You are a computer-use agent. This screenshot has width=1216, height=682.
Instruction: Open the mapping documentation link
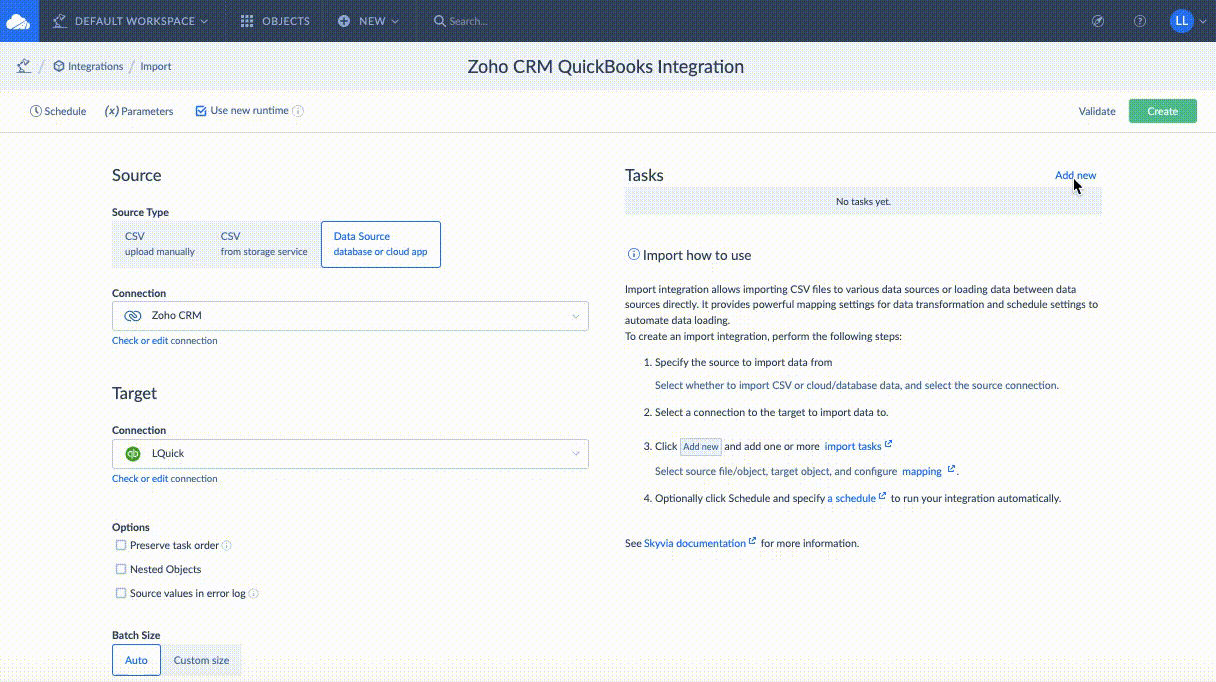(928, 471)
